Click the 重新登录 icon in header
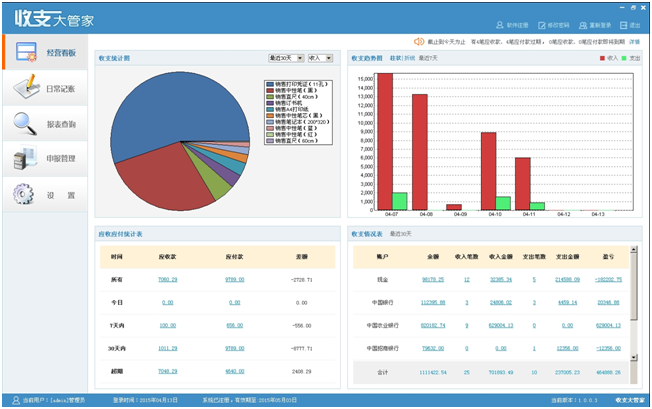This screenshot has width=652, height=409. point(583,24)
